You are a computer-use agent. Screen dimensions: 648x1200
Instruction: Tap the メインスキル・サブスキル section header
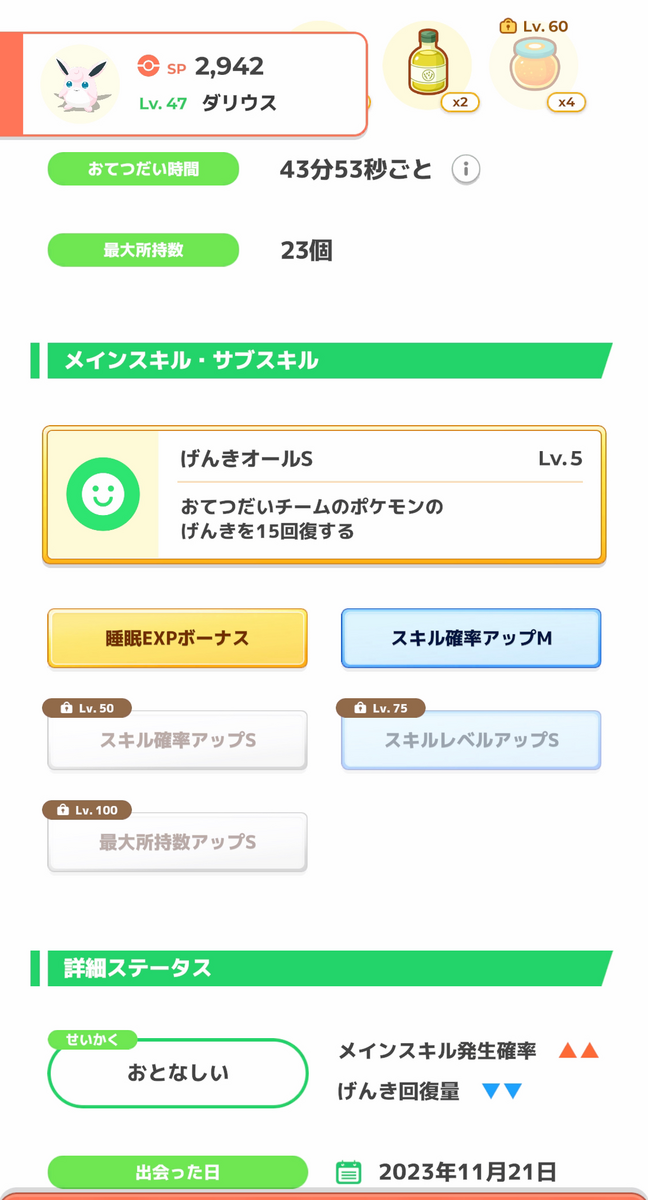click(x=321, y=360)
